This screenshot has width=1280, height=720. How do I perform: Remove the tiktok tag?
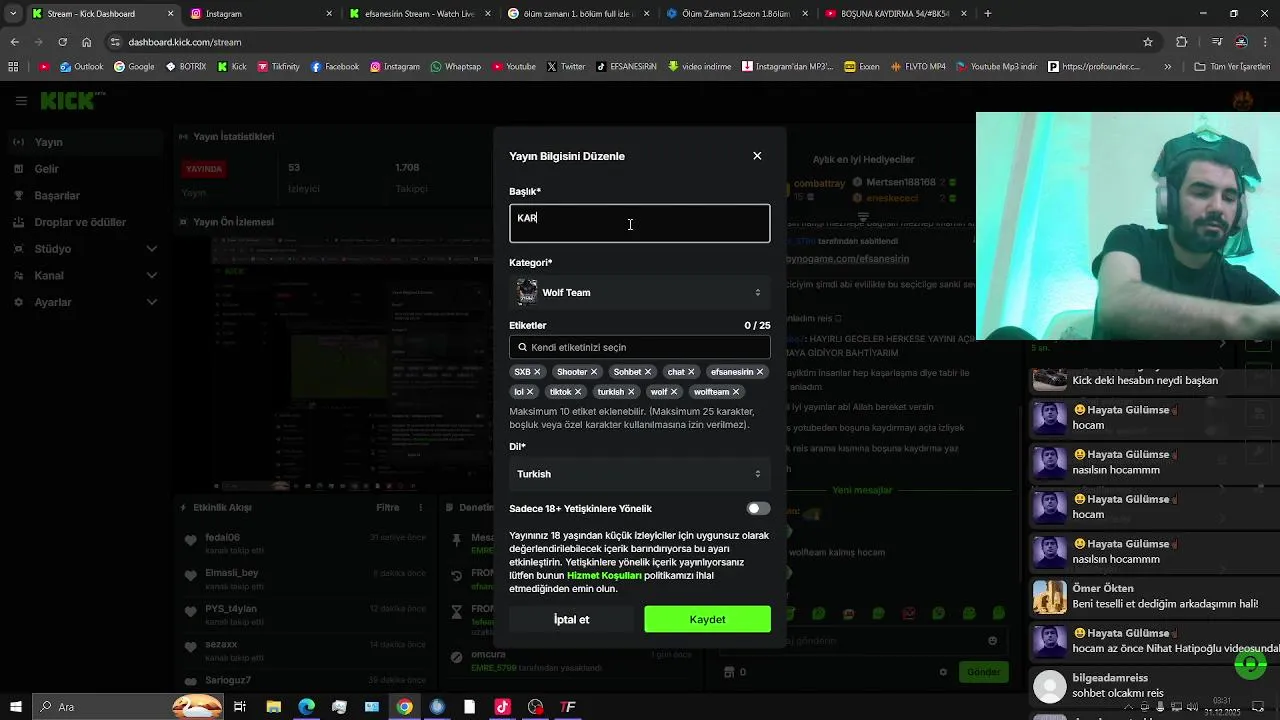tap(578, 392)
